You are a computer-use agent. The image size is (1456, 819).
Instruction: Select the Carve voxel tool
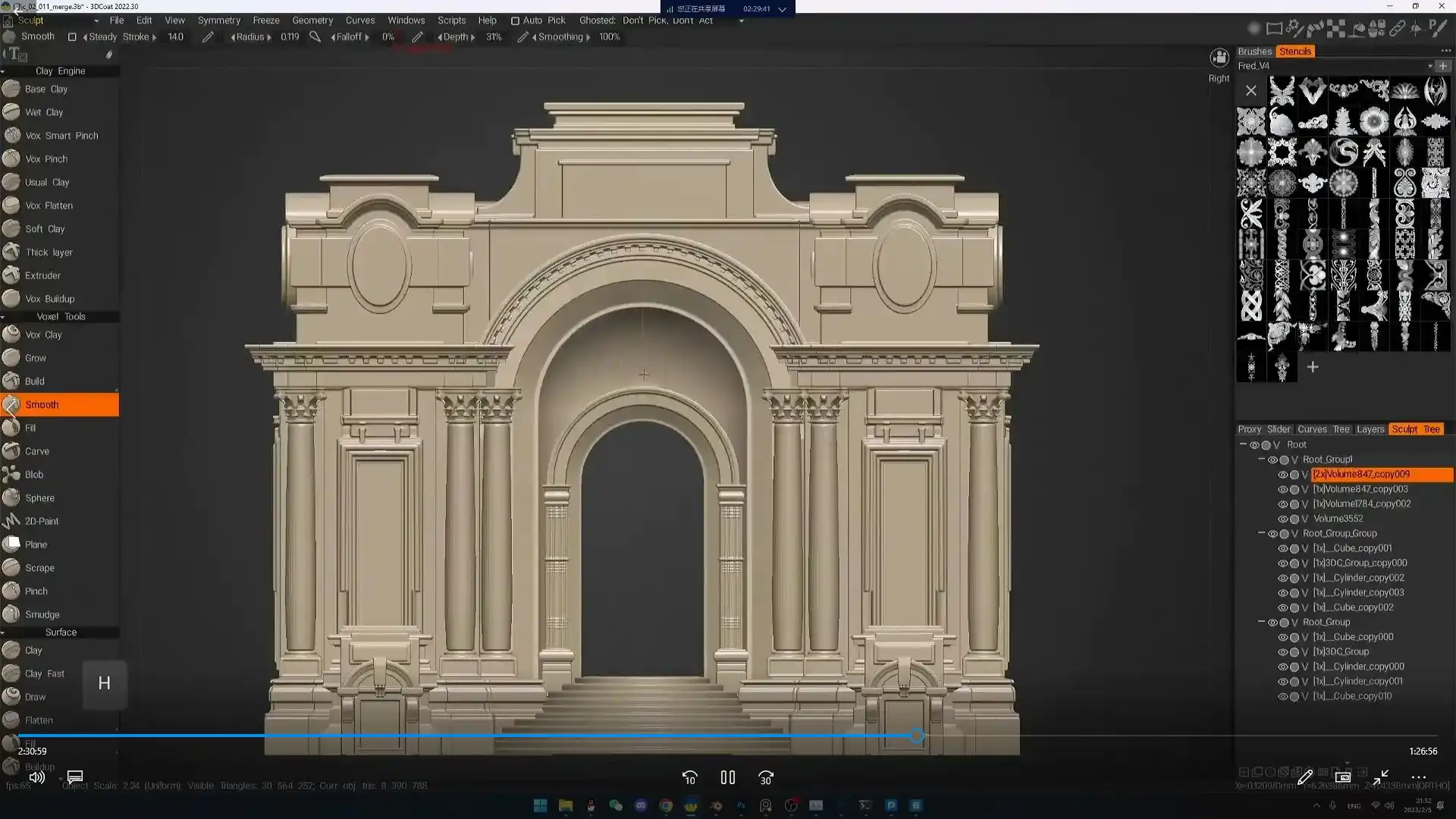pyautogui.click(x=36, y=451)
